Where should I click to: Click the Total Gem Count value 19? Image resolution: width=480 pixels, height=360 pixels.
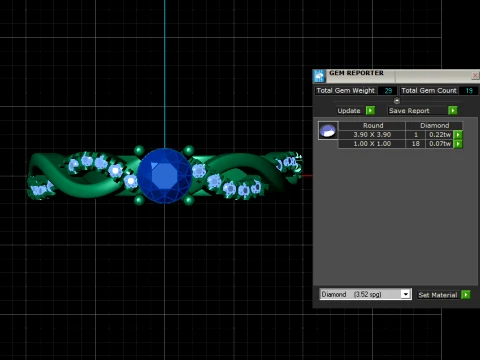(469, 91)
